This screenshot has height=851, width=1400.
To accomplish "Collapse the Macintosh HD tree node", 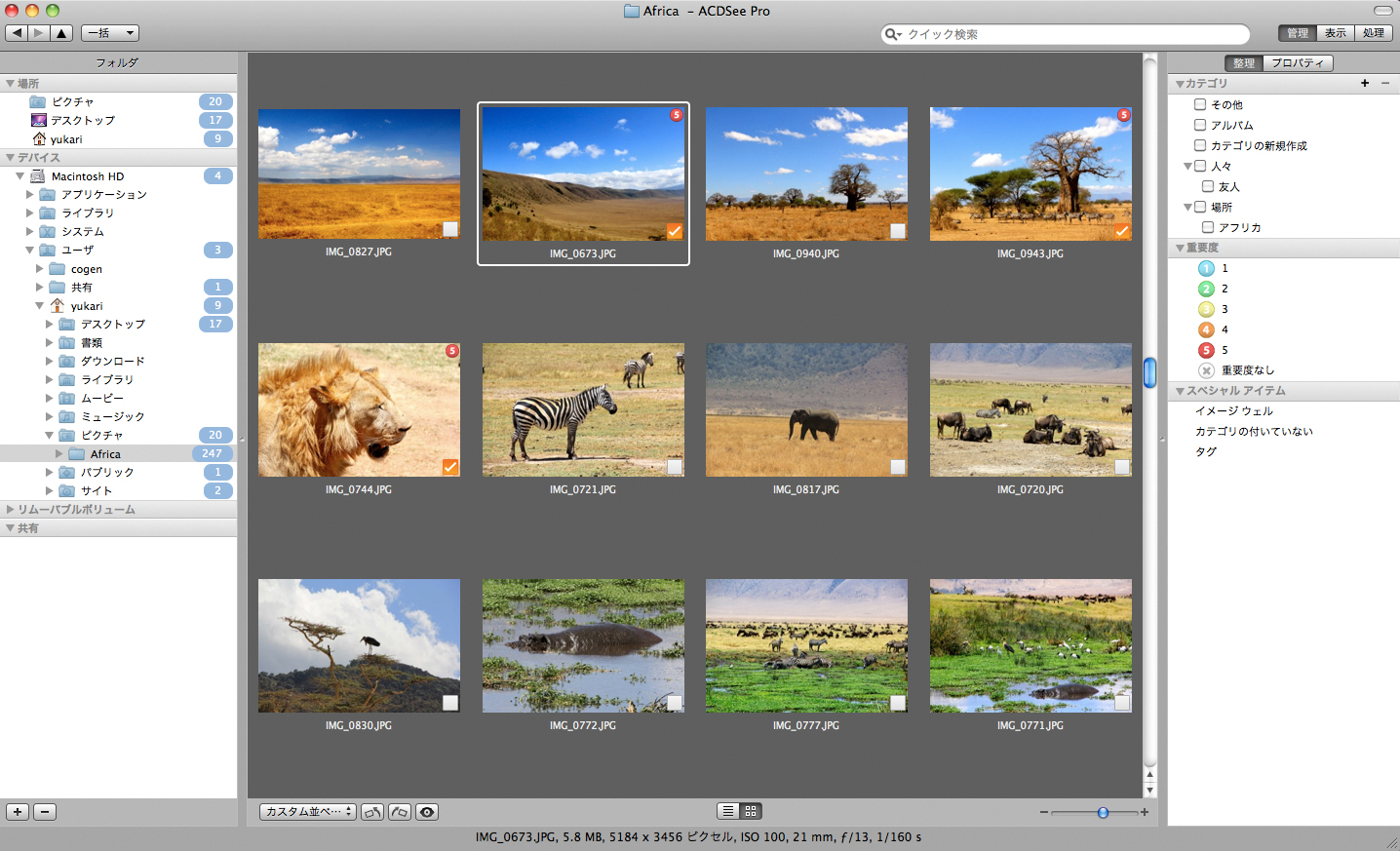I will (x=19, y=176).
